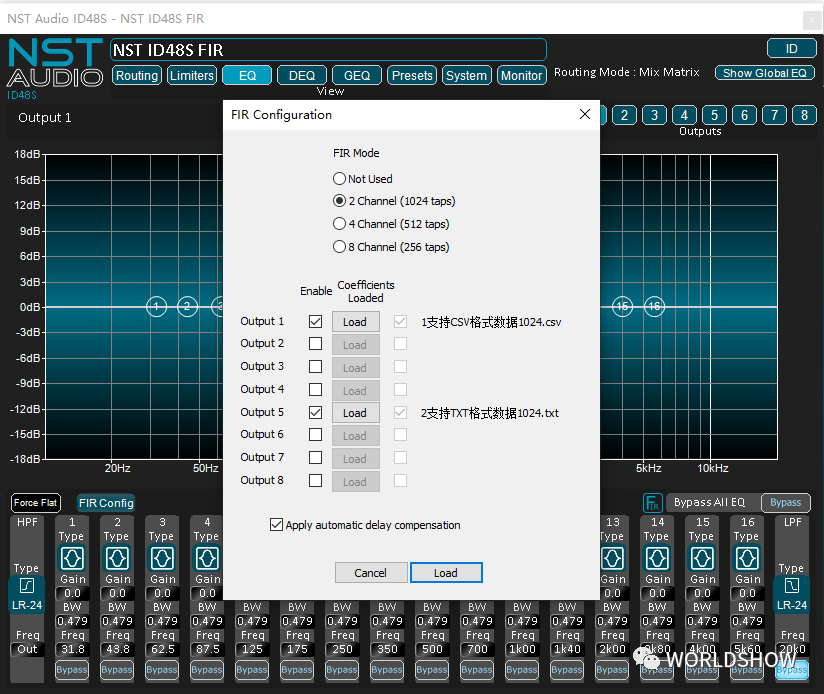
Task: Click Force Flat button
Action: 36,503
